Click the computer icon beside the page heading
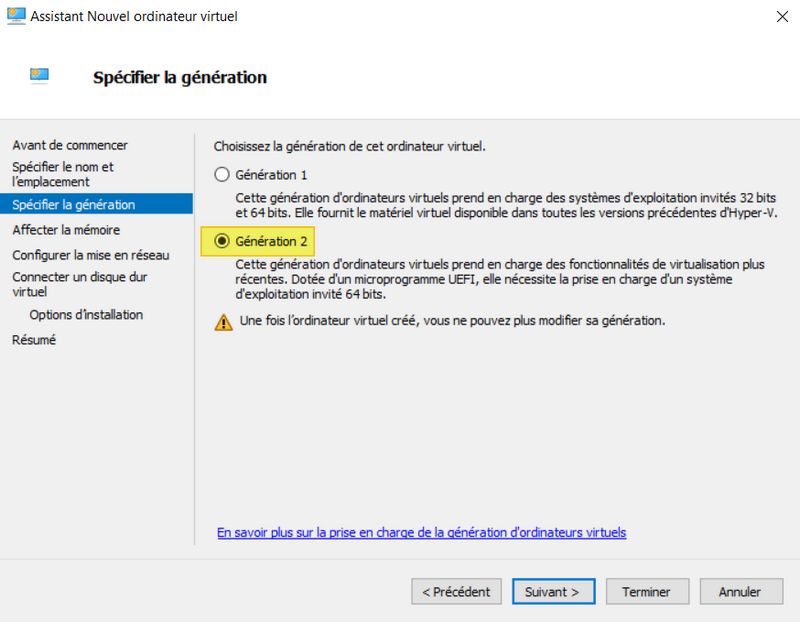Viewport: 800px width, 622px height. (40, 76)
